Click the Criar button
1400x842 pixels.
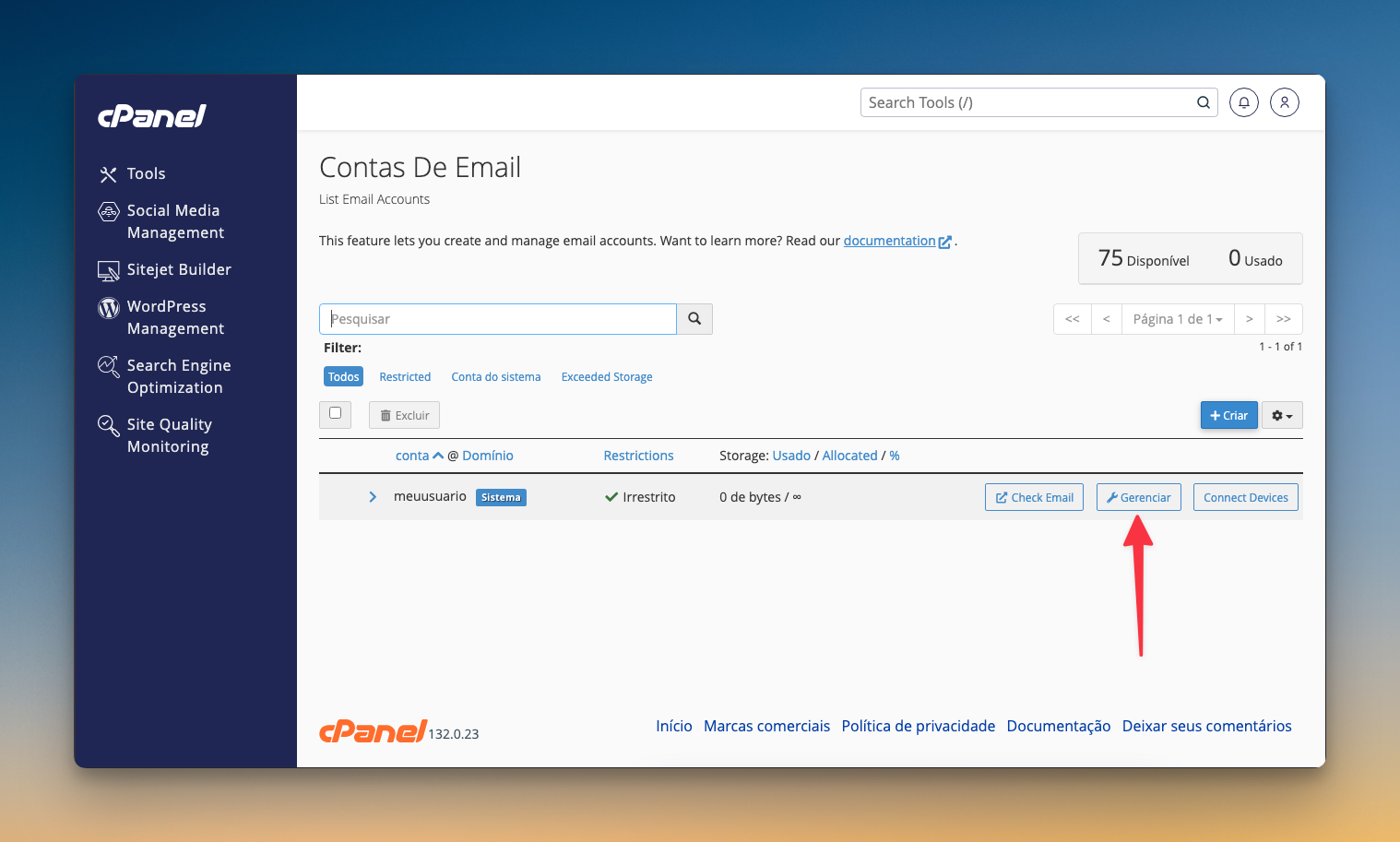pyautogui.click(x=1228, y=416)
